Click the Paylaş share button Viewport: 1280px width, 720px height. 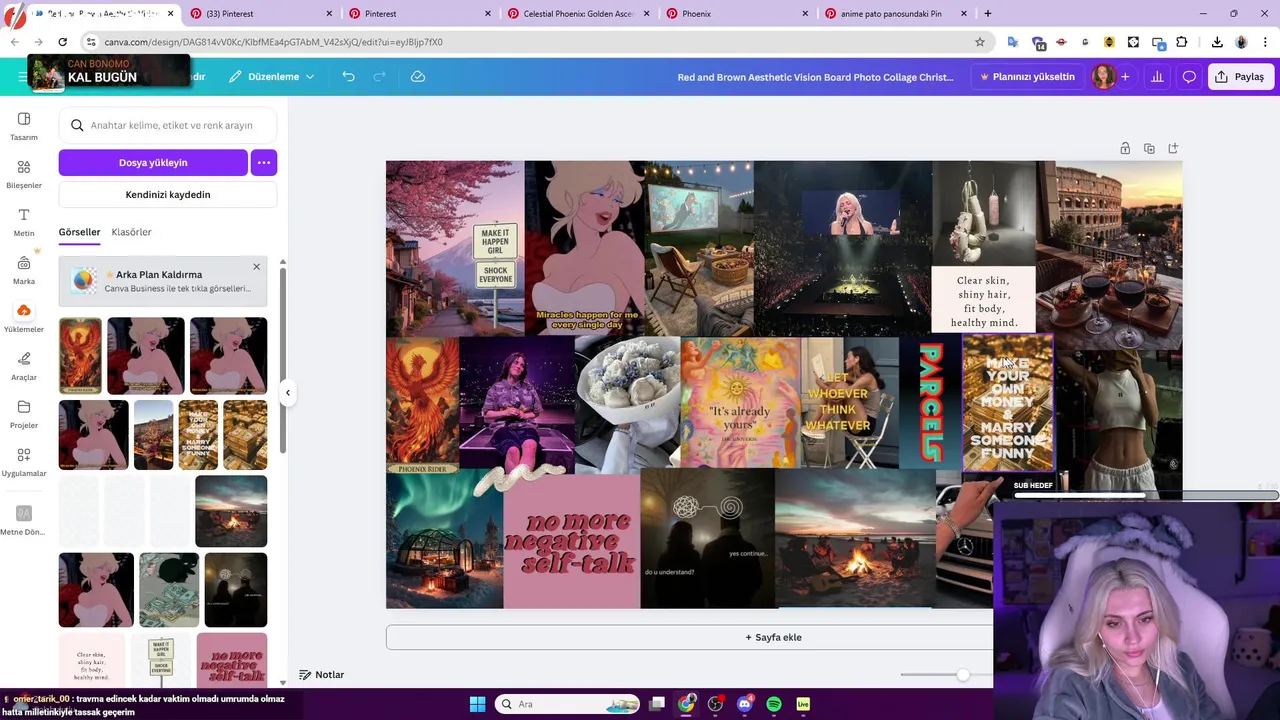coord(1240,76)
